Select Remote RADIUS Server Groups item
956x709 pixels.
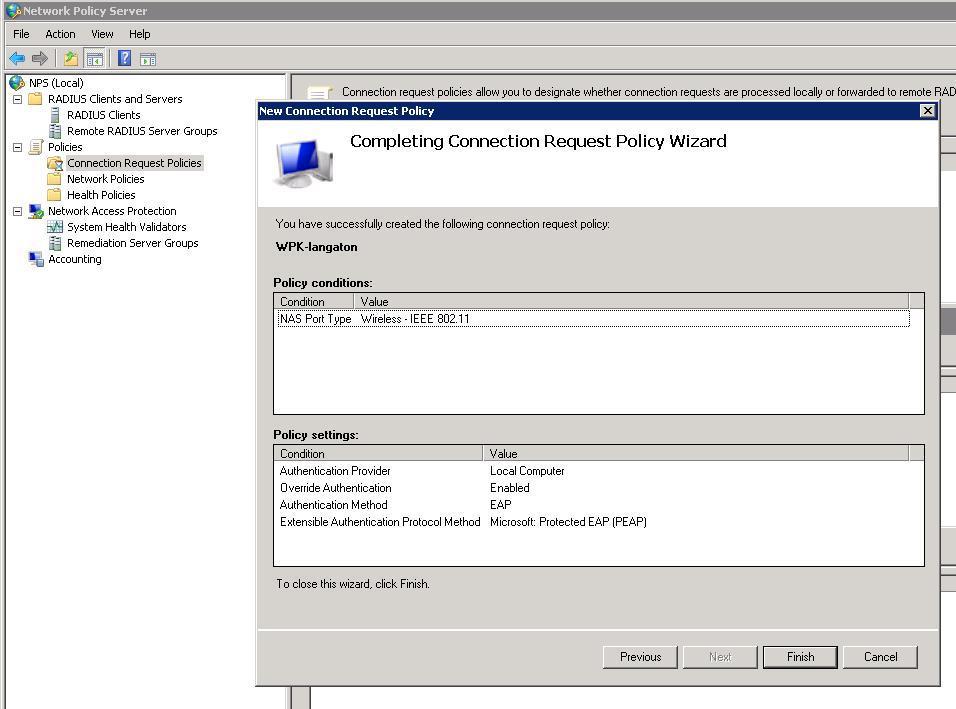pos(142,130)
